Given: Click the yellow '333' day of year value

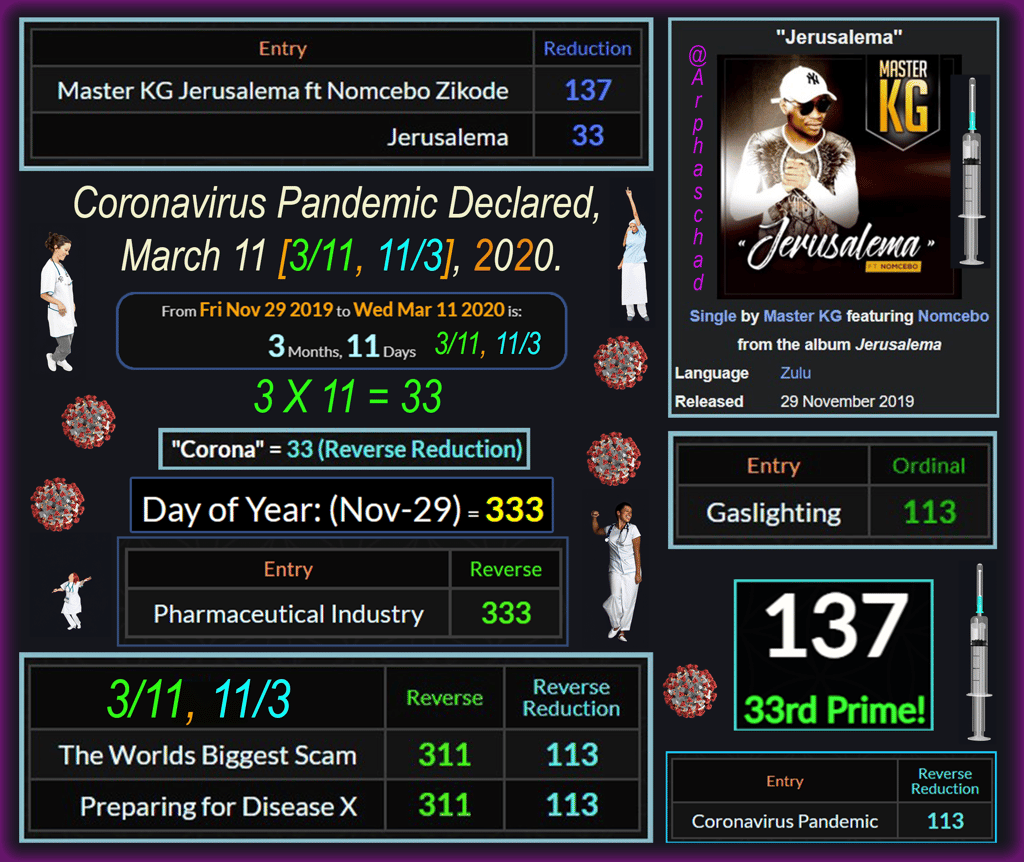Looking at the screenshot, I should click(x=515, y=509).
